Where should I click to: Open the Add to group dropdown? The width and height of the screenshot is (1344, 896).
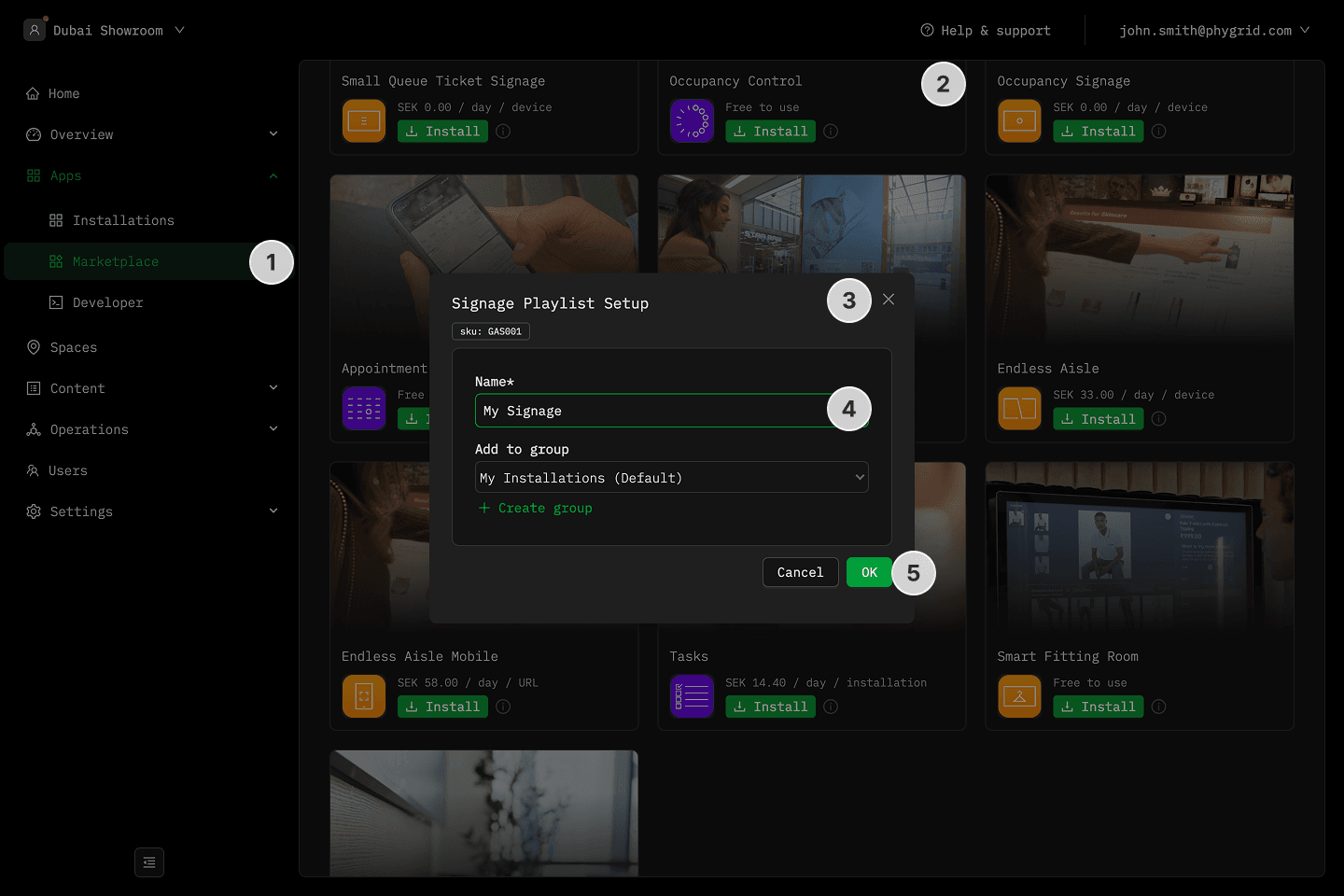[671, 478]
